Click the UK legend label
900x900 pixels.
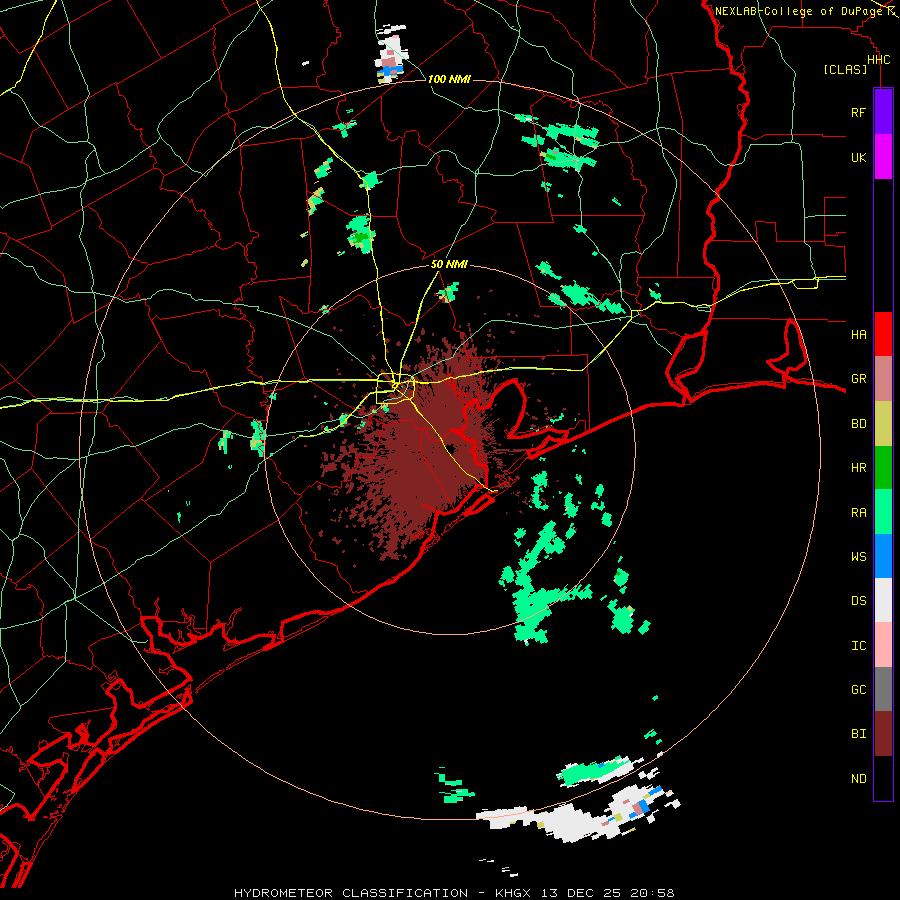coord(858,157)
